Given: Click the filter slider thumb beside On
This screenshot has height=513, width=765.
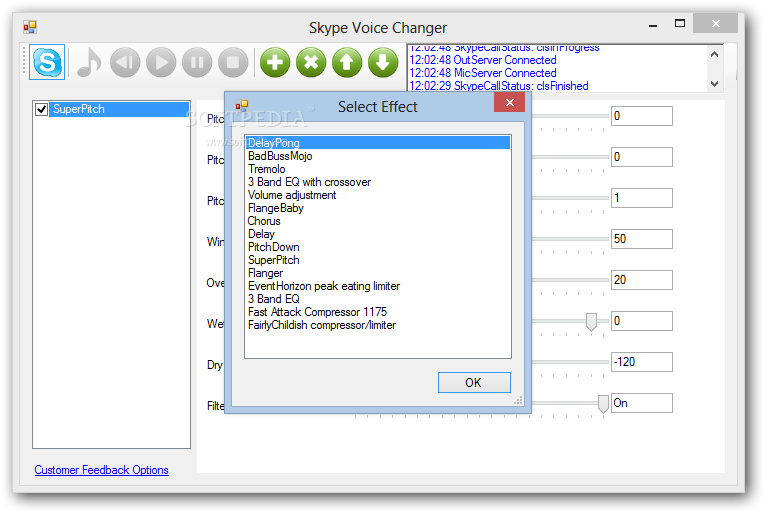Looking at the screenshot, I should click(x=604, y=404).
